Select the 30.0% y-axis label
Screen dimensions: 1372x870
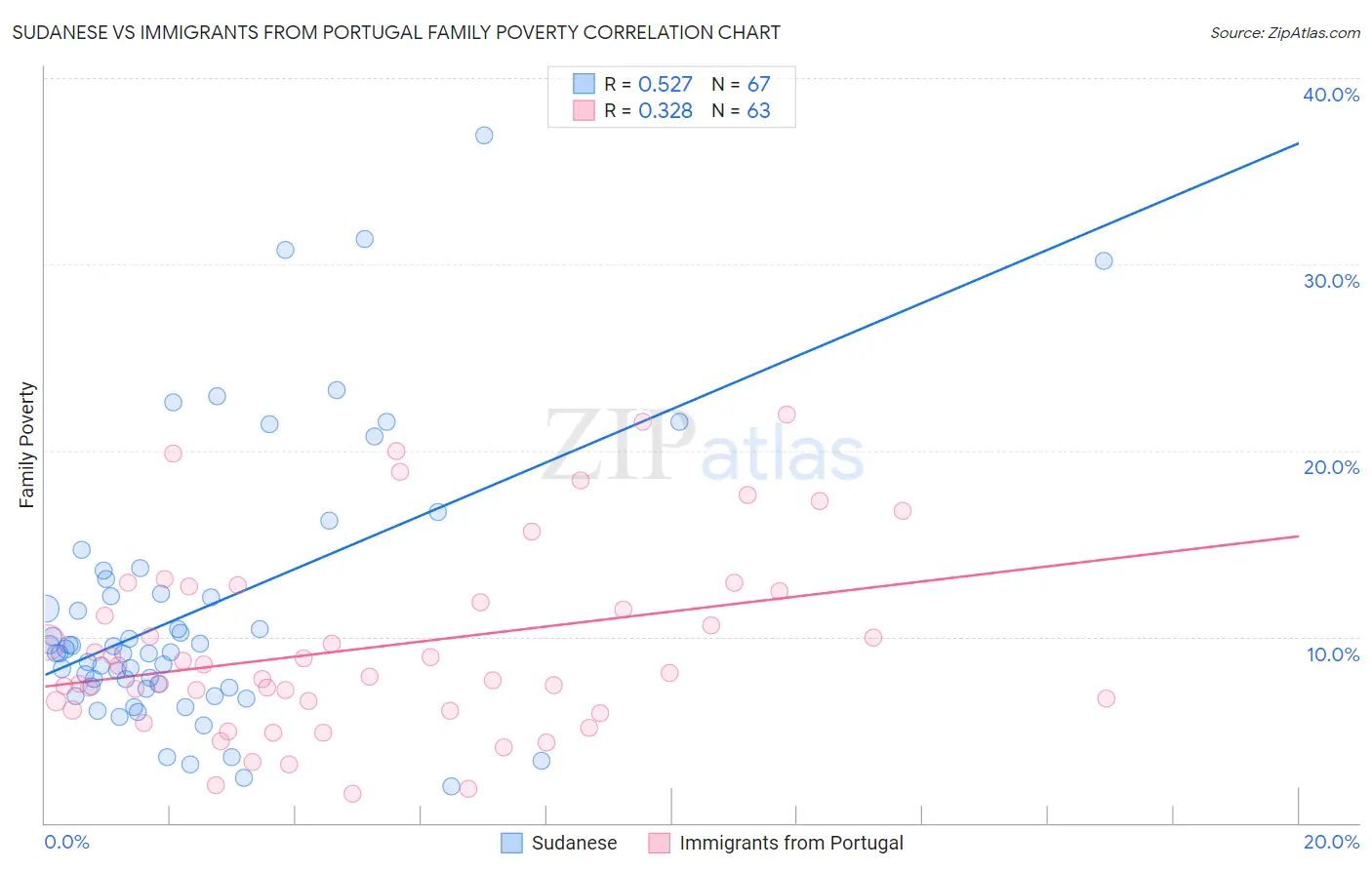pyautogui.click(x=1331, y=281)
